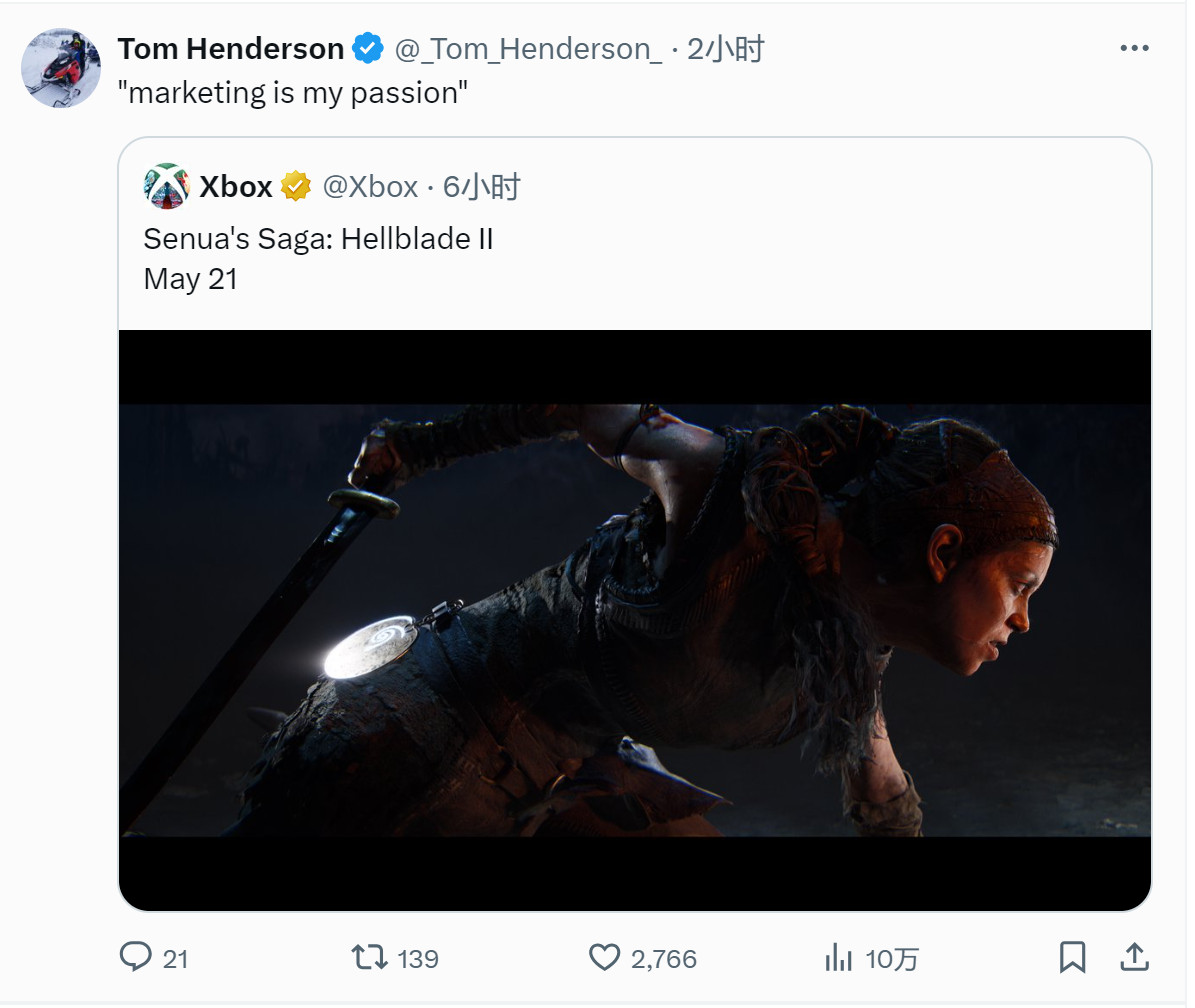
Task: Click the 2小时 tweet timestamp
Action: coord(726,49)
